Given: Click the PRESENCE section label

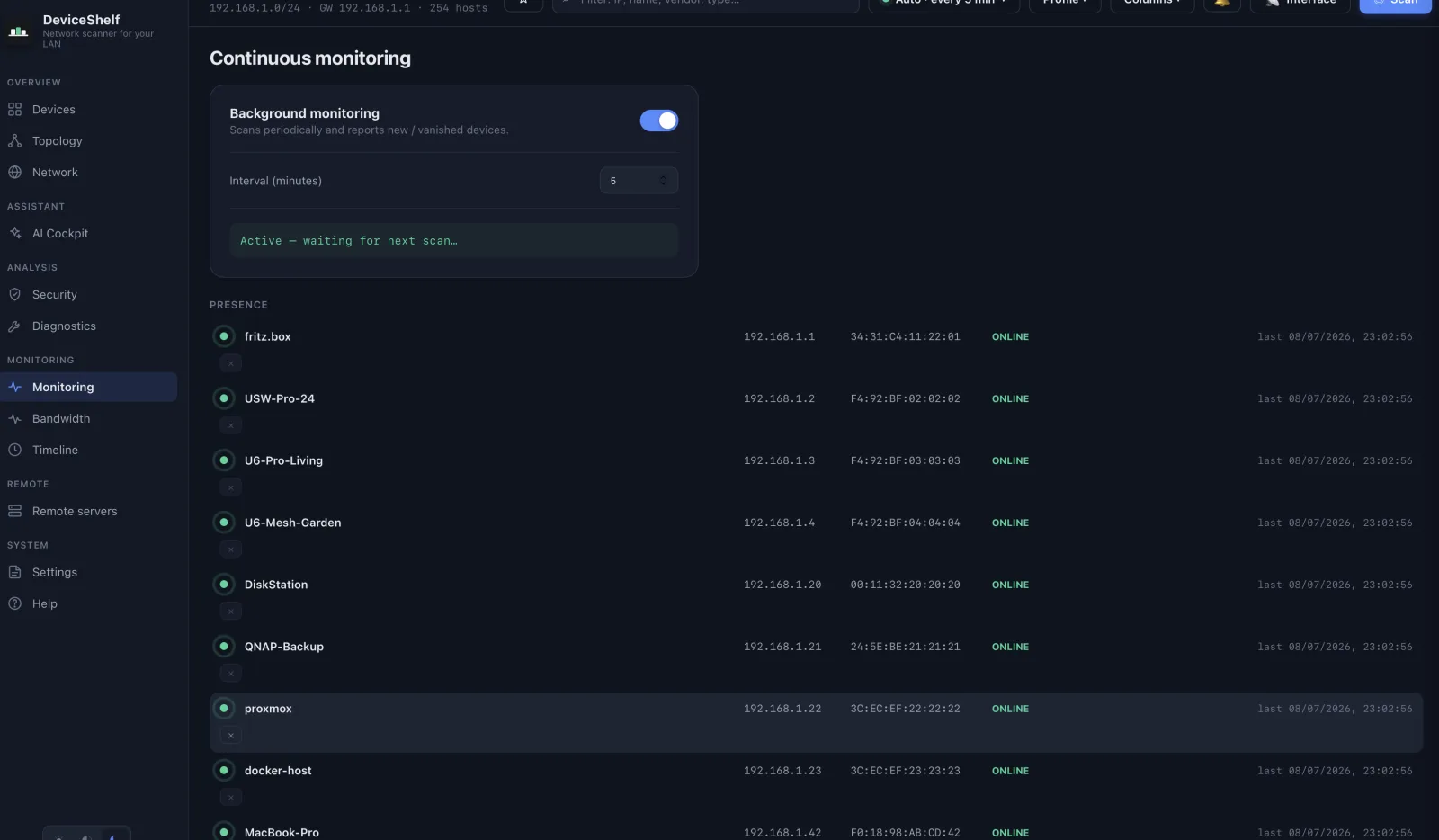Looking at the screenshot, I should pos(238,305).
